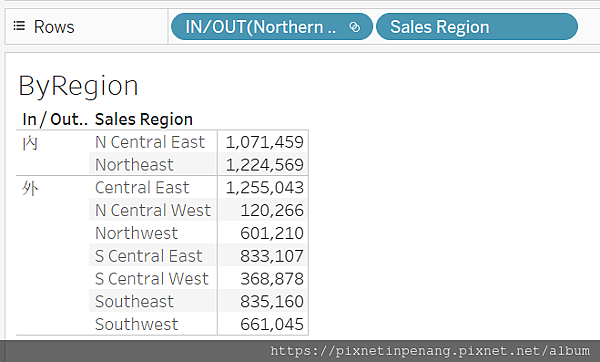This screenshot has height=362, width=600.
Task: Click the 120,266 value cell
Action: (x=263, y=210)
